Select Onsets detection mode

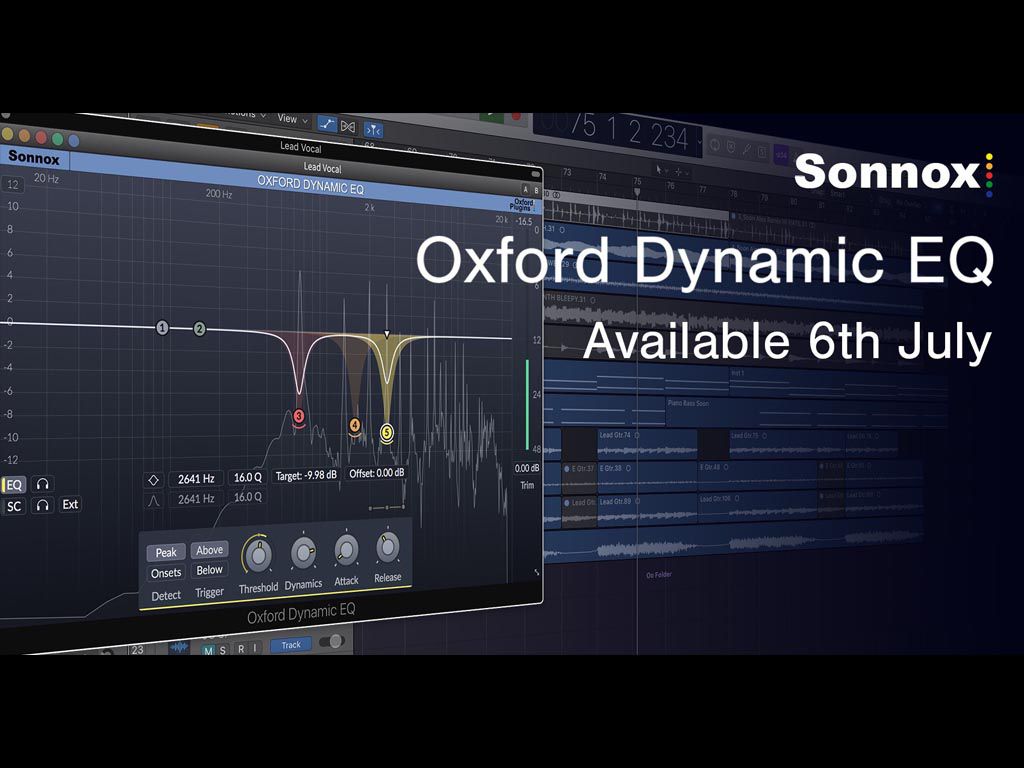click(166, 573)
